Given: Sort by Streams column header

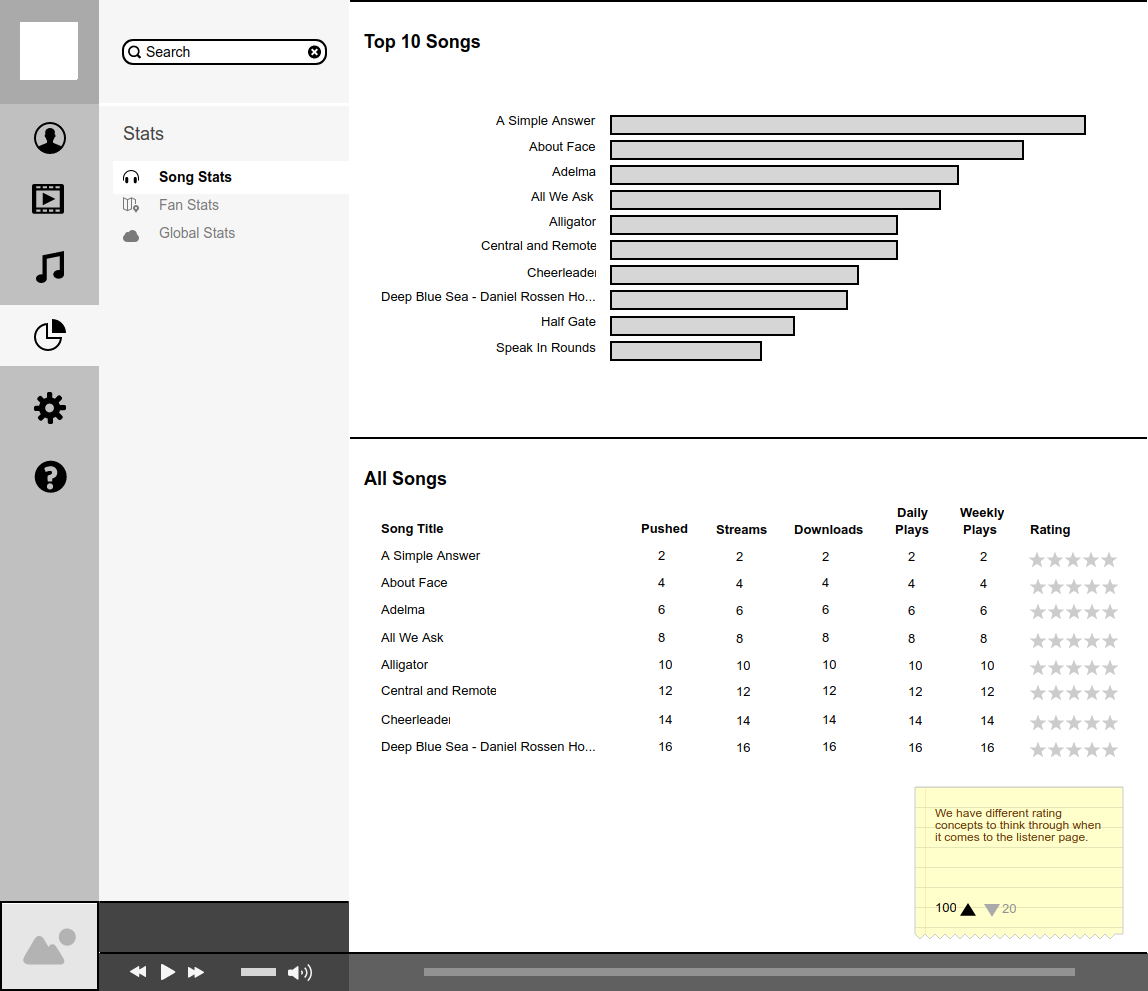Looking at the screenshot, I should (741, 529).
